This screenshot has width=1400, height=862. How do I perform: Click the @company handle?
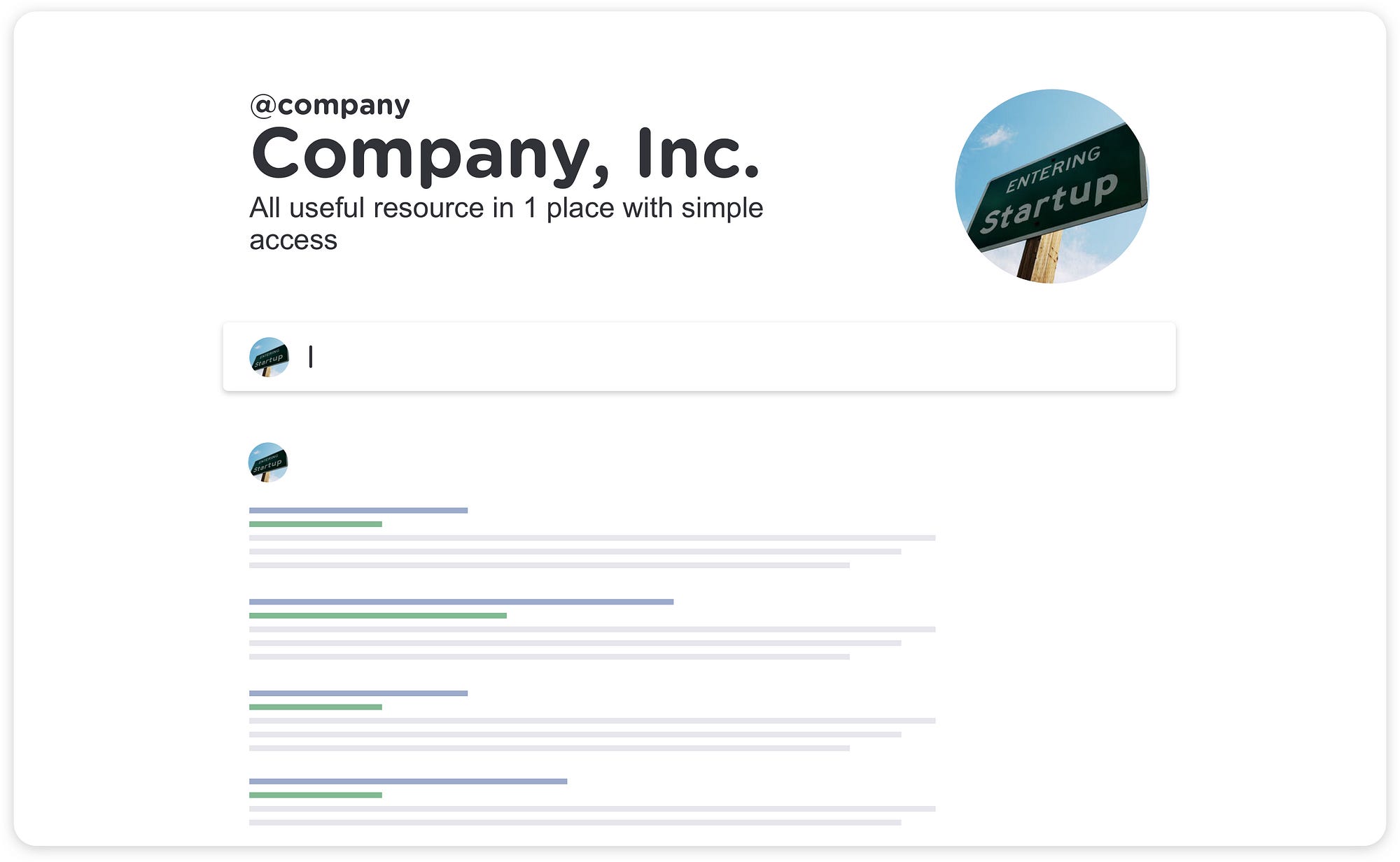coord(330,105)
